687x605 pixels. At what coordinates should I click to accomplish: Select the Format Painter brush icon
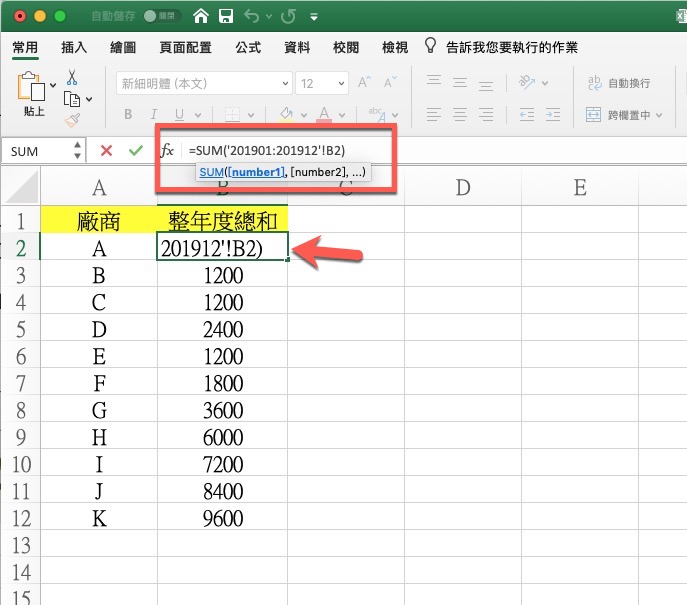click(72, 120)
